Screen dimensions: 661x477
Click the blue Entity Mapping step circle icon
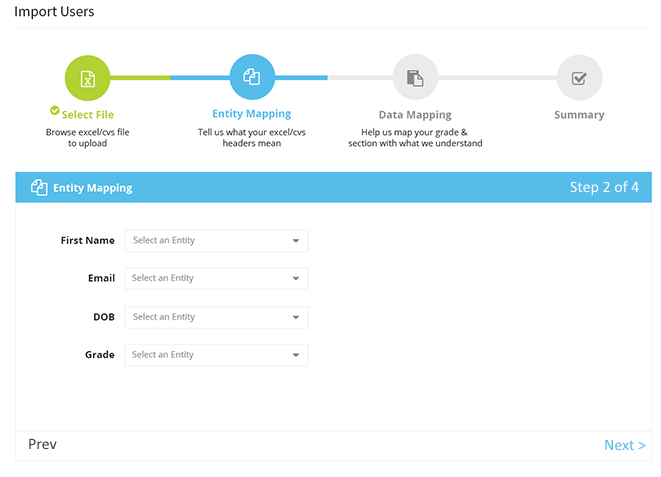click(252, 77)
